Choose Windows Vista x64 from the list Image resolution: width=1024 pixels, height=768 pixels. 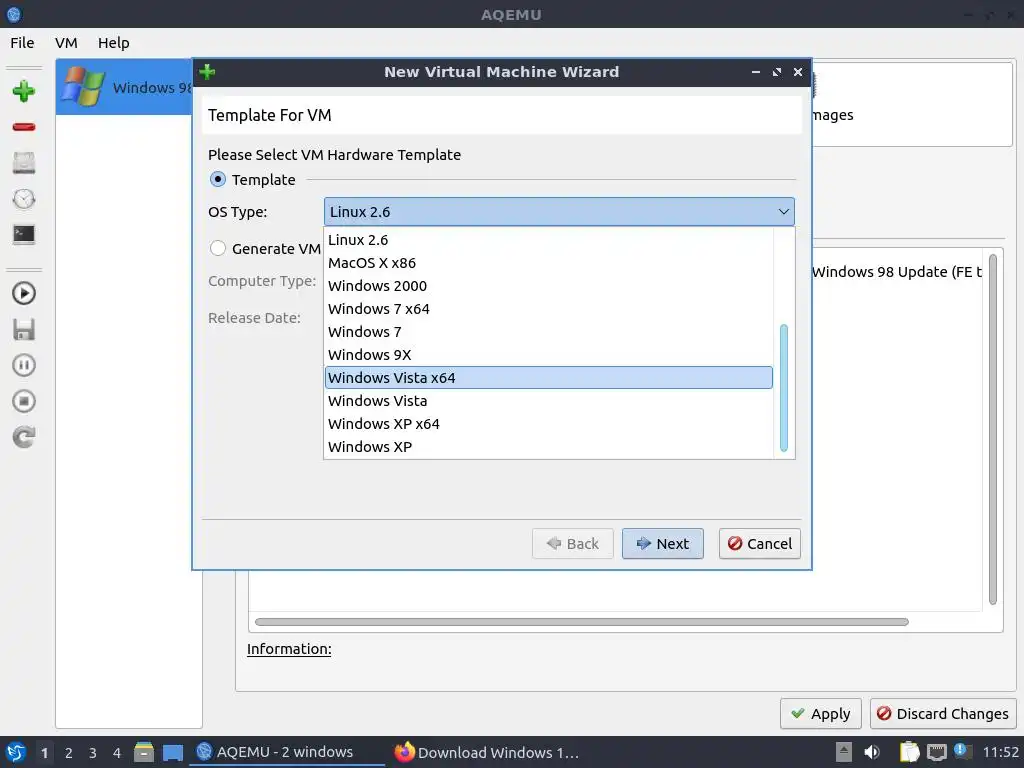[549, 377]
